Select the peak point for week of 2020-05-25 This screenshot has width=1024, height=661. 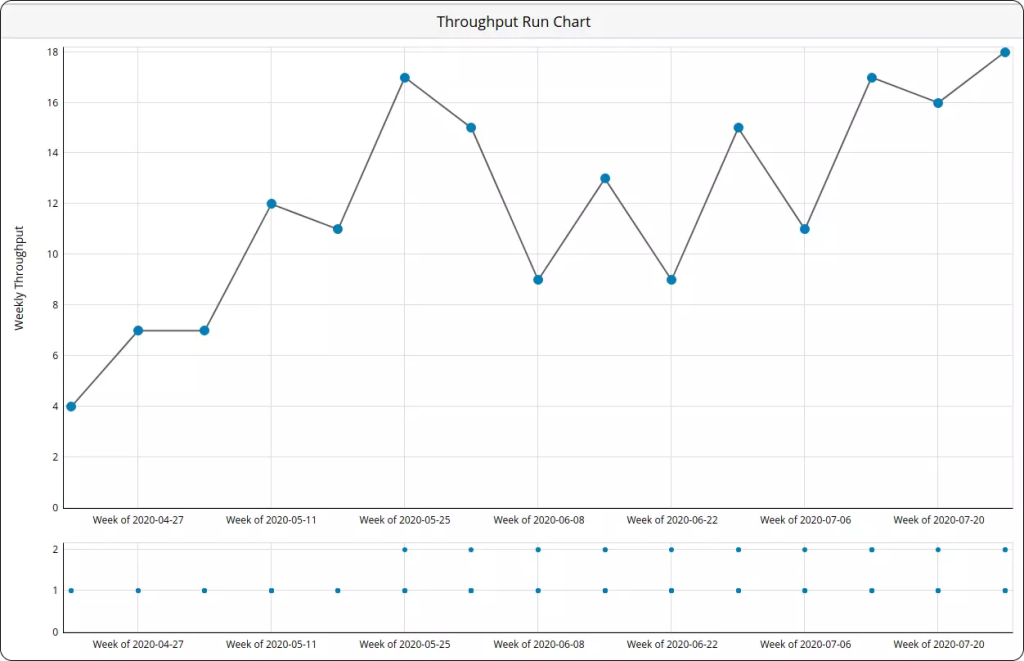[x=405, y=78]
